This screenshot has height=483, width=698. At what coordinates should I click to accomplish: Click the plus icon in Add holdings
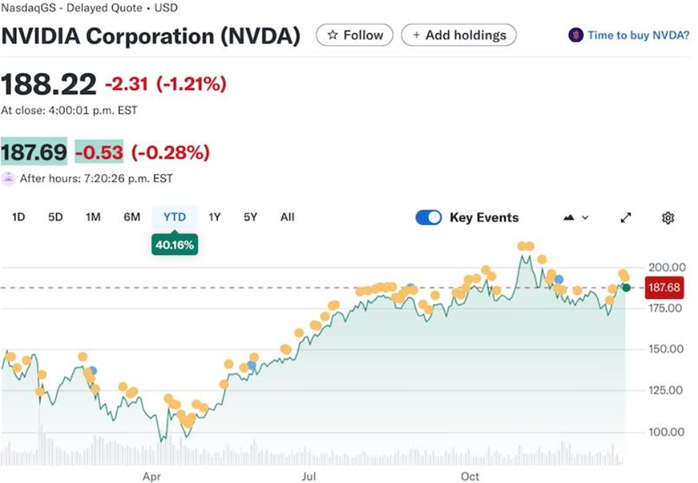[415, 35]
